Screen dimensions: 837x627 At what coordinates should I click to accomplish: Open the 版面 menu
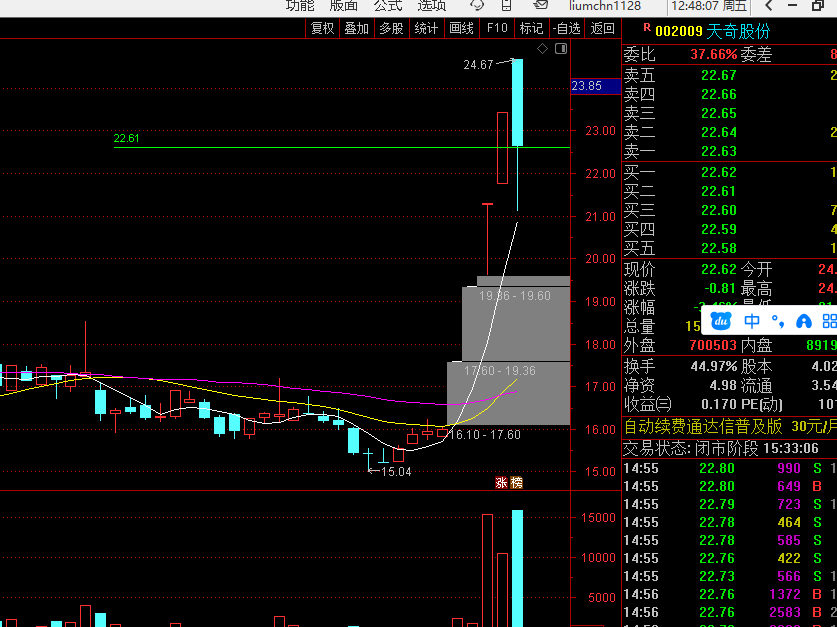(x=343, y=5)
